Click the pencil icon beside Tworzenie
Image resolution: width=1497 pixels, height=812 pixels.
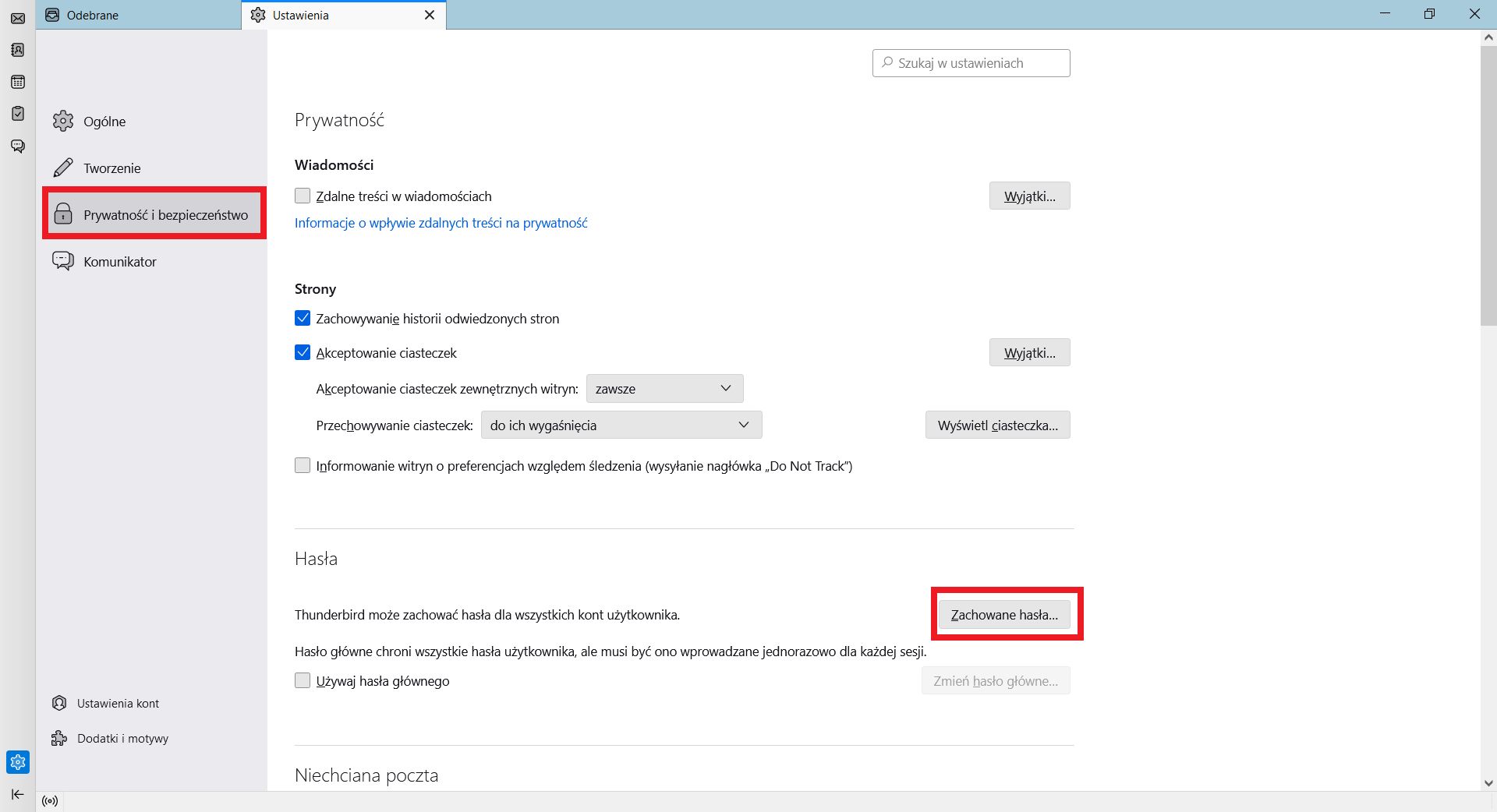pos(63,168)
